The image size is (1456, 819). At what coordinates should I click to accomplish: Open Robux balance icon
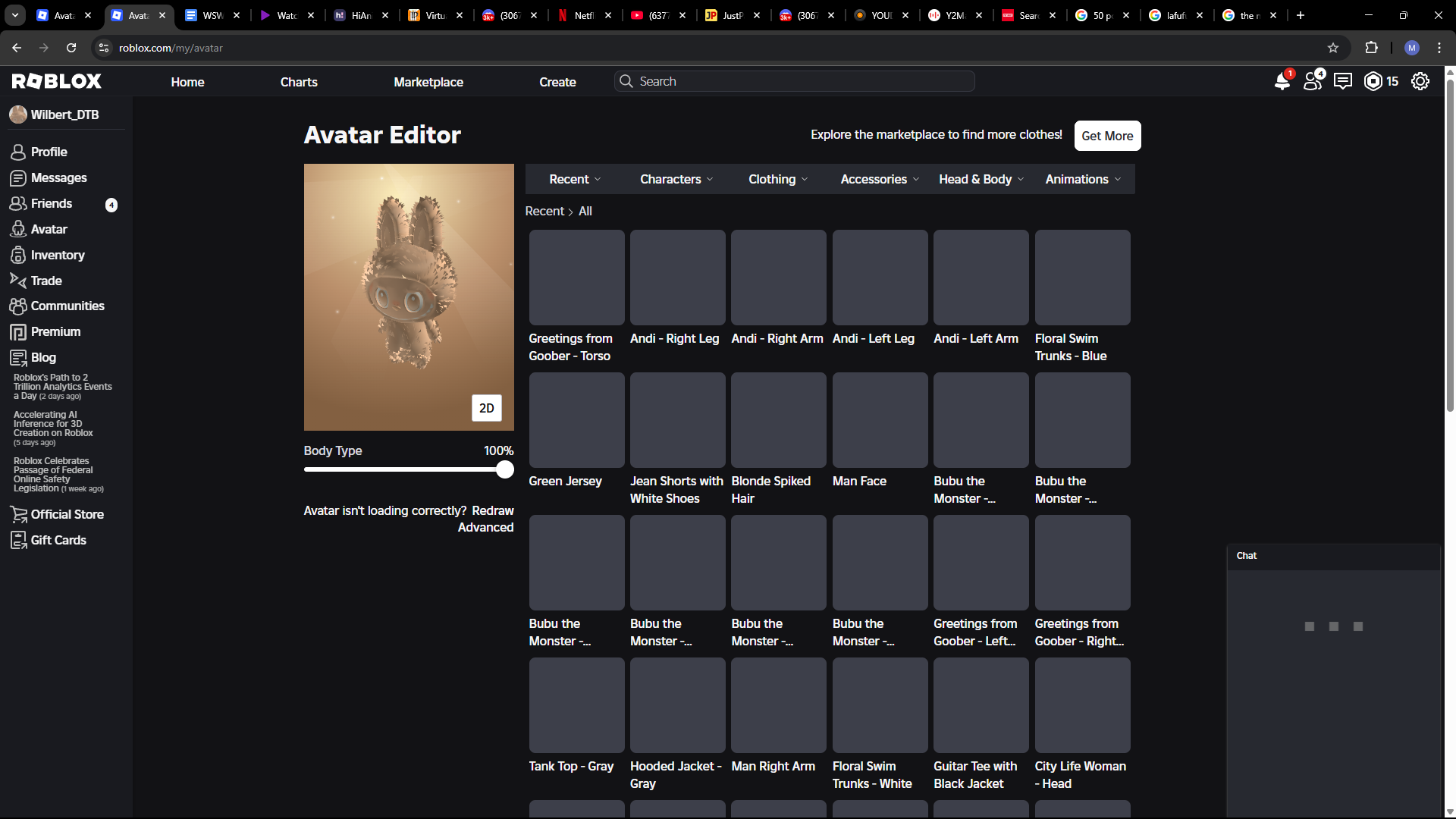pyautogui.click(x=1373, y=81)
